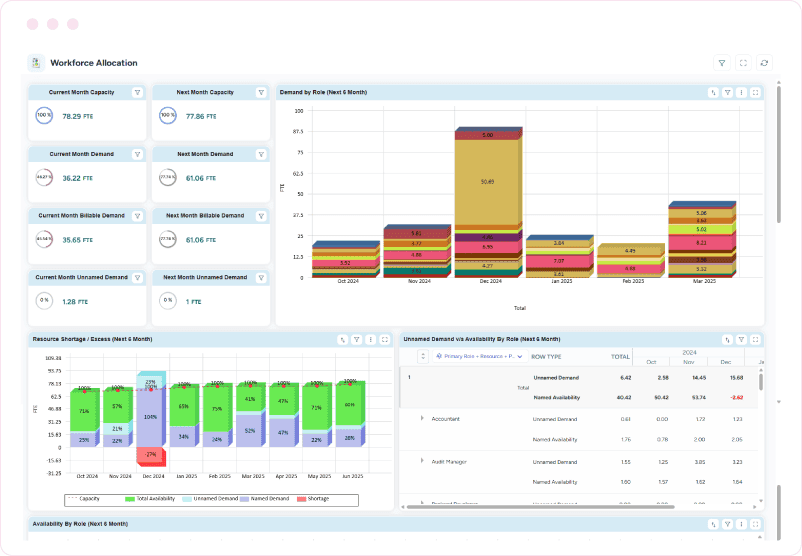The height and width of the screenshot is (556, 802).
Task: Toggle Total Availability series in legend
Action: (150, 499)
